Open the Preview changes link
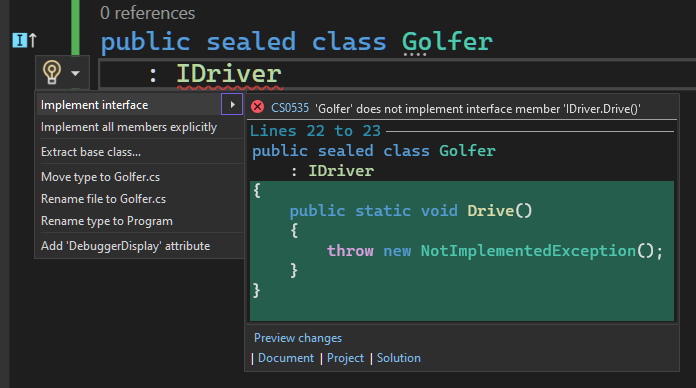The height and width of the screenshot is (388, 696). [298, 338]
